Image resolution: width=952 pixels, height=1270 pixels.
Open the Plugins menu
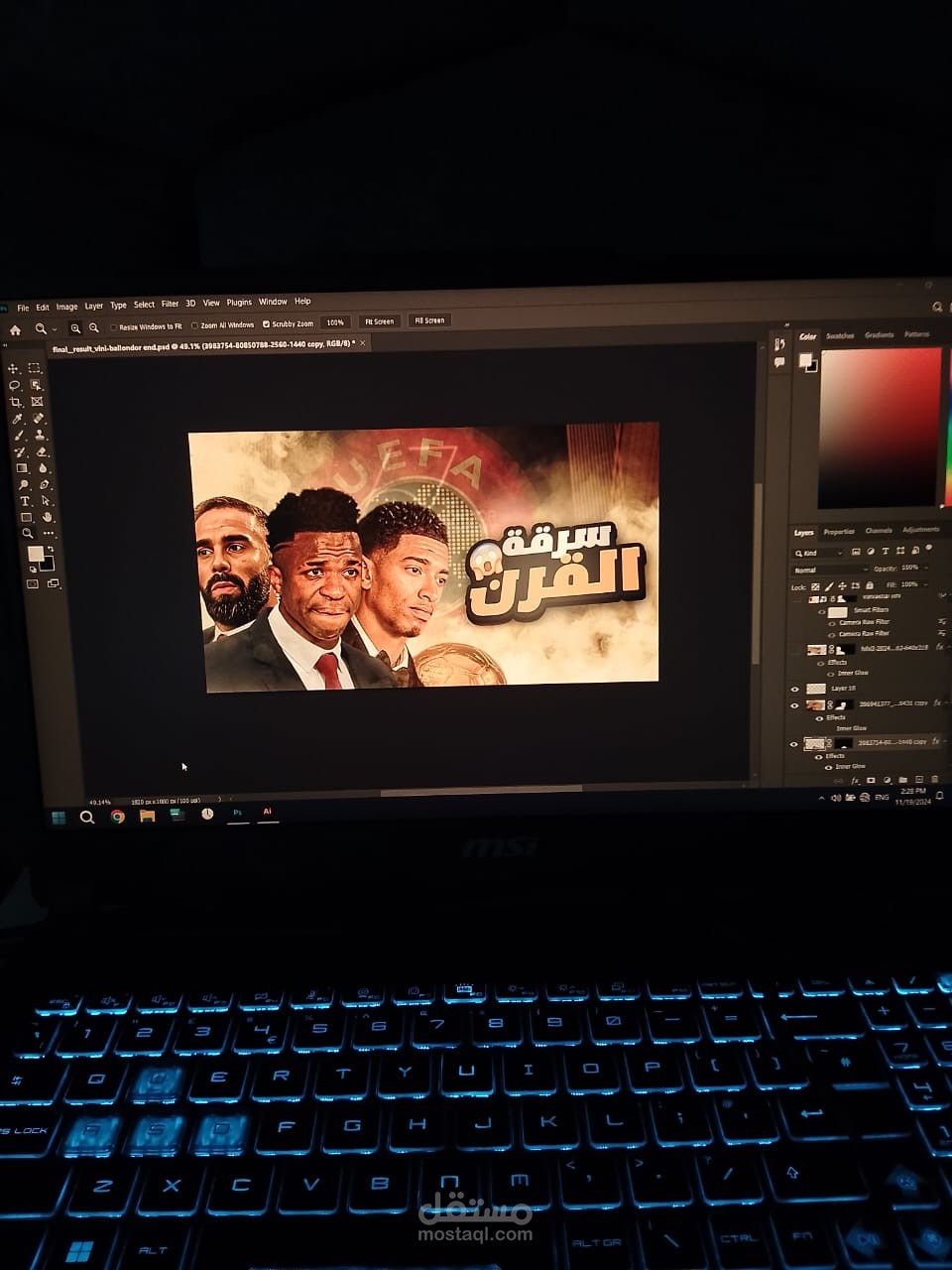click(239, 303)
